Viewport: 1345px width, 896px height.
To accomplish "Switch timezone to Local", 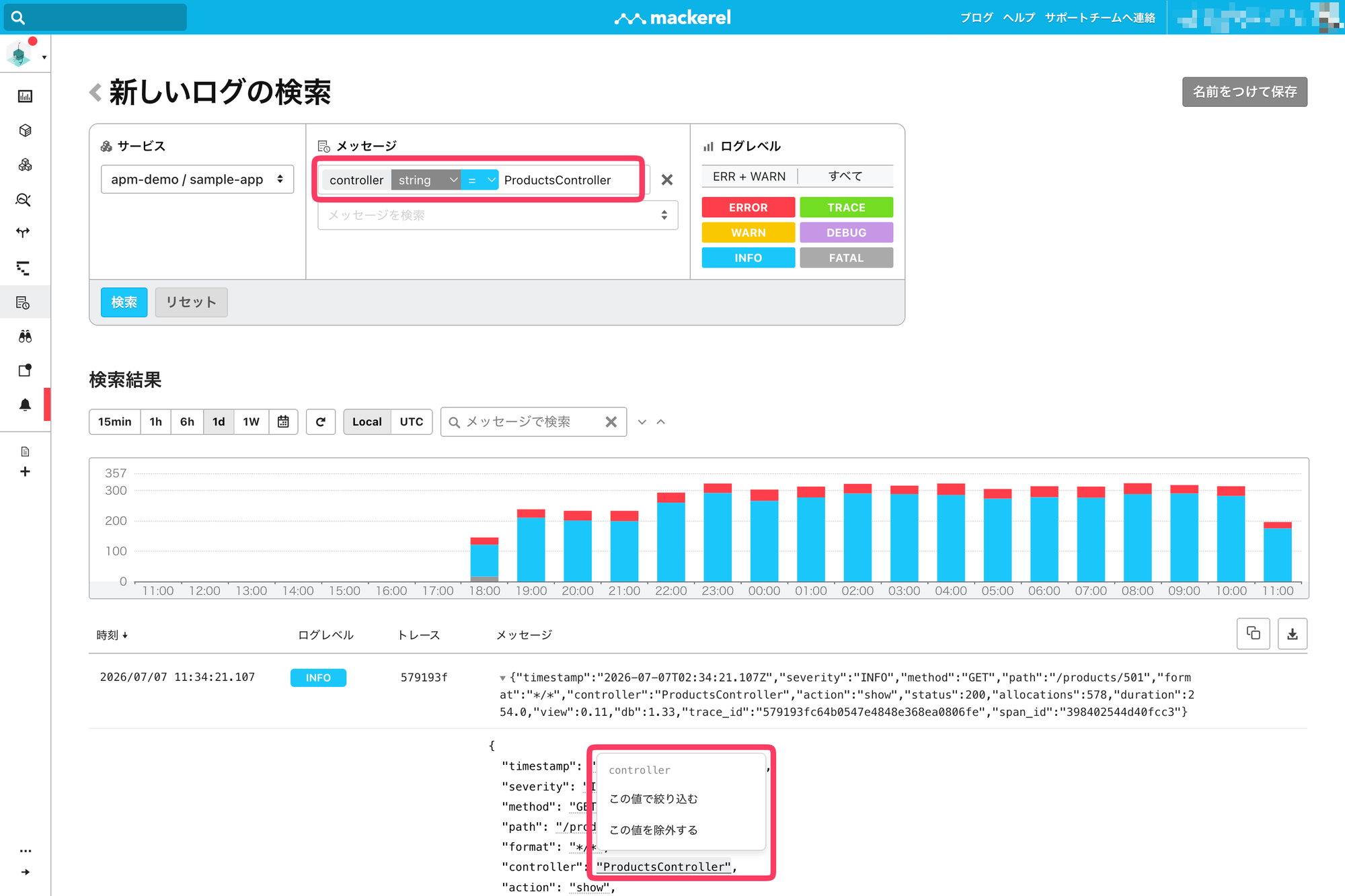I will click(x=367, y=421).
